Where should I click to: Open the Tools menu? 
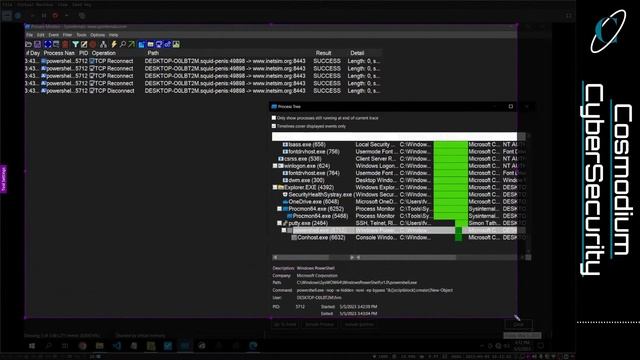[x=81, y=35]
